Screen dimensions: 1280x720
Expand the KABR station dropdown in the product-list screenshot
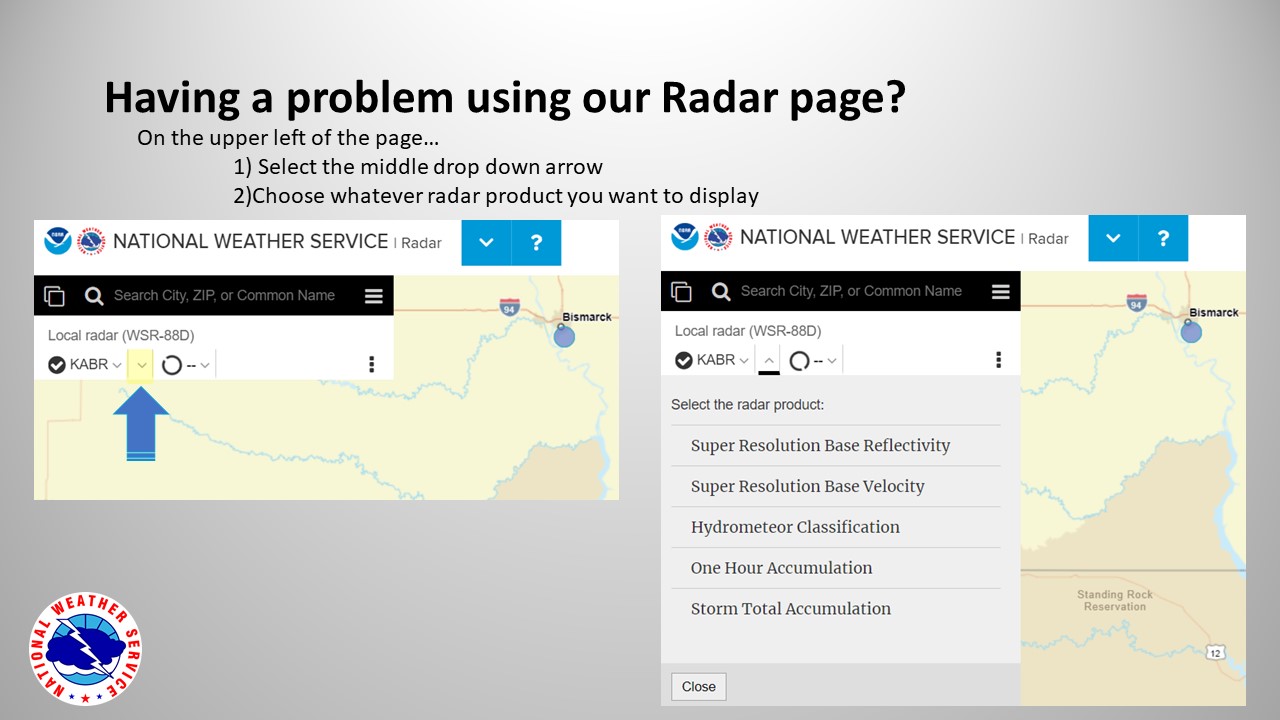(744, 361)
